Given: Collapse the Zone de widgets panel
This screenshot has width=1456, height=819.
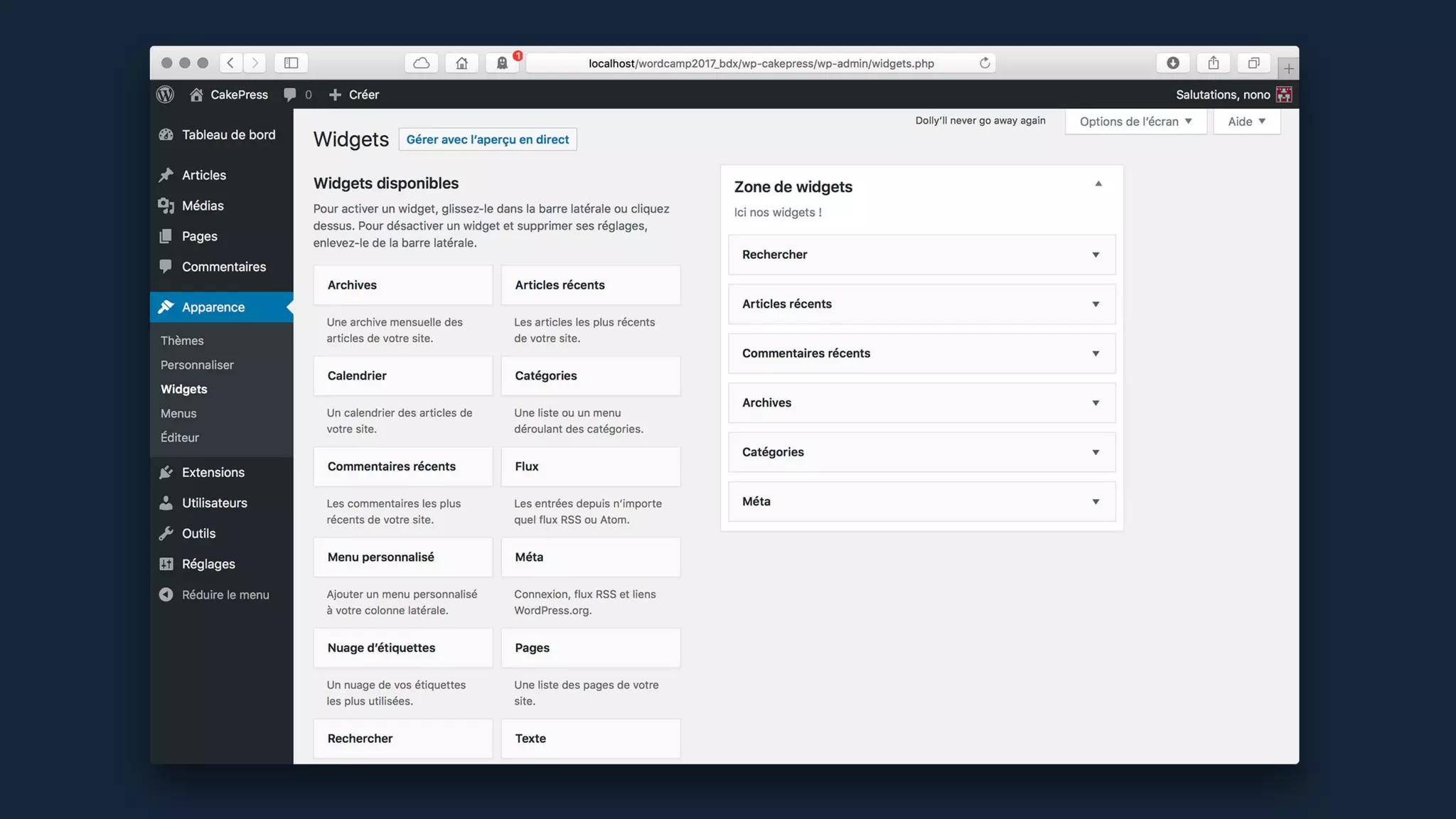Looking at the screenshot, I should pyautogui.click(x=1098, y=184).
